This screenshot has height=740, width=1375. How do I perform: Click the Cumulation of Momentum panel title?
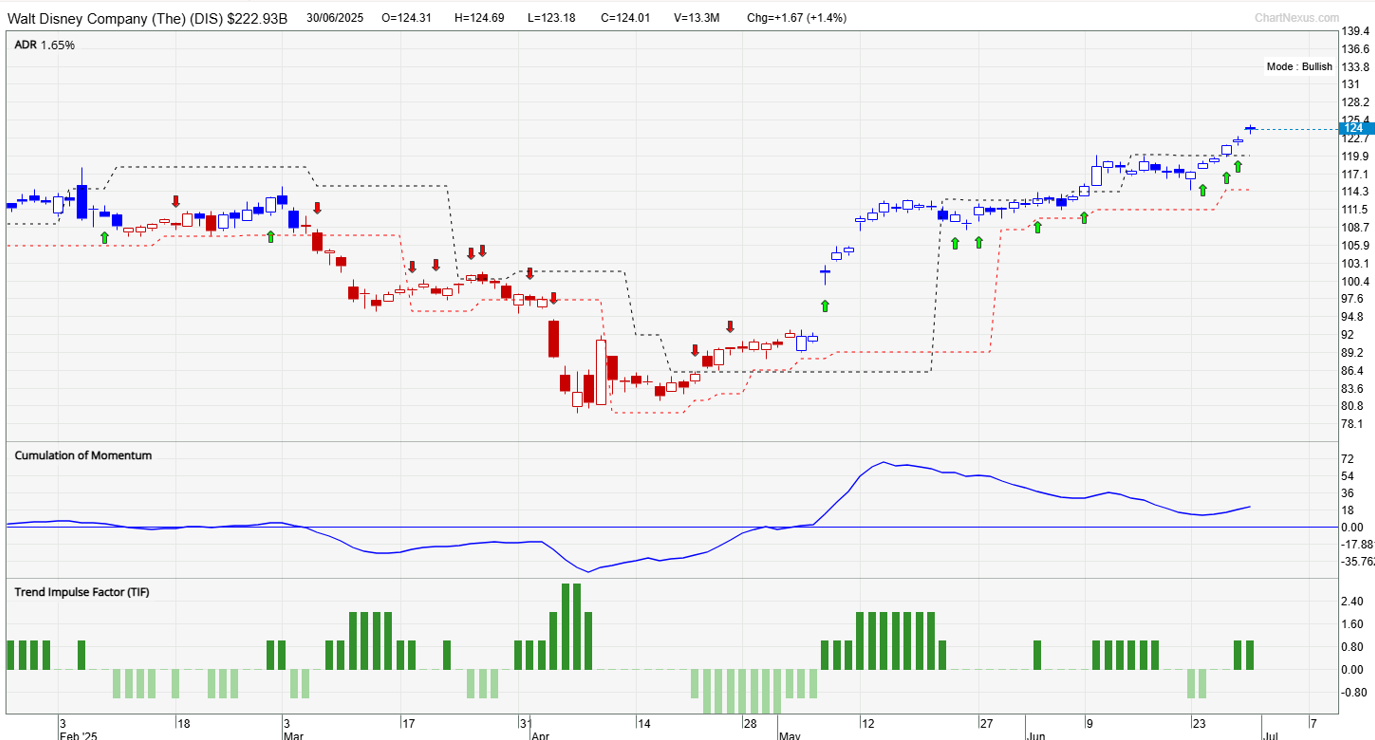pos(83,455)
